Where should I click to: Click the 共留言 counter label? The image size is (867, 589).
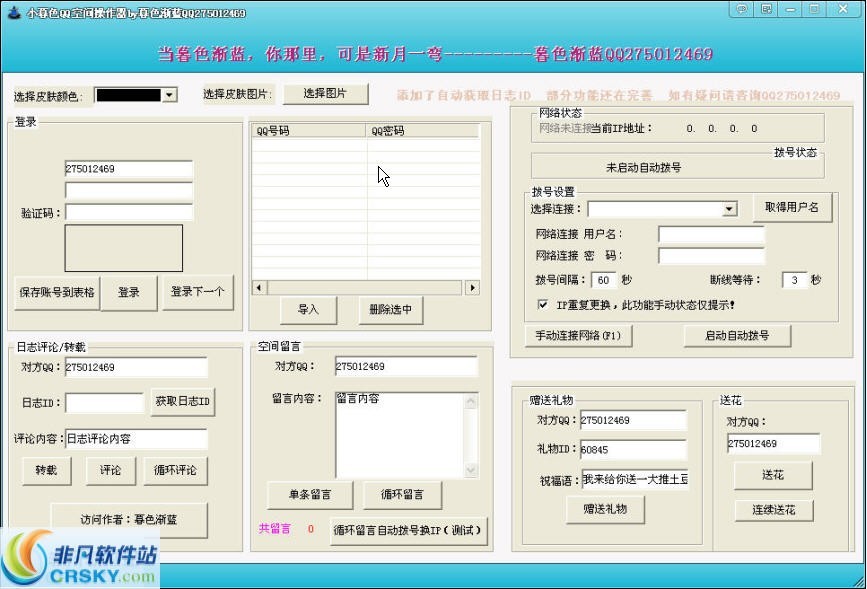275,529
